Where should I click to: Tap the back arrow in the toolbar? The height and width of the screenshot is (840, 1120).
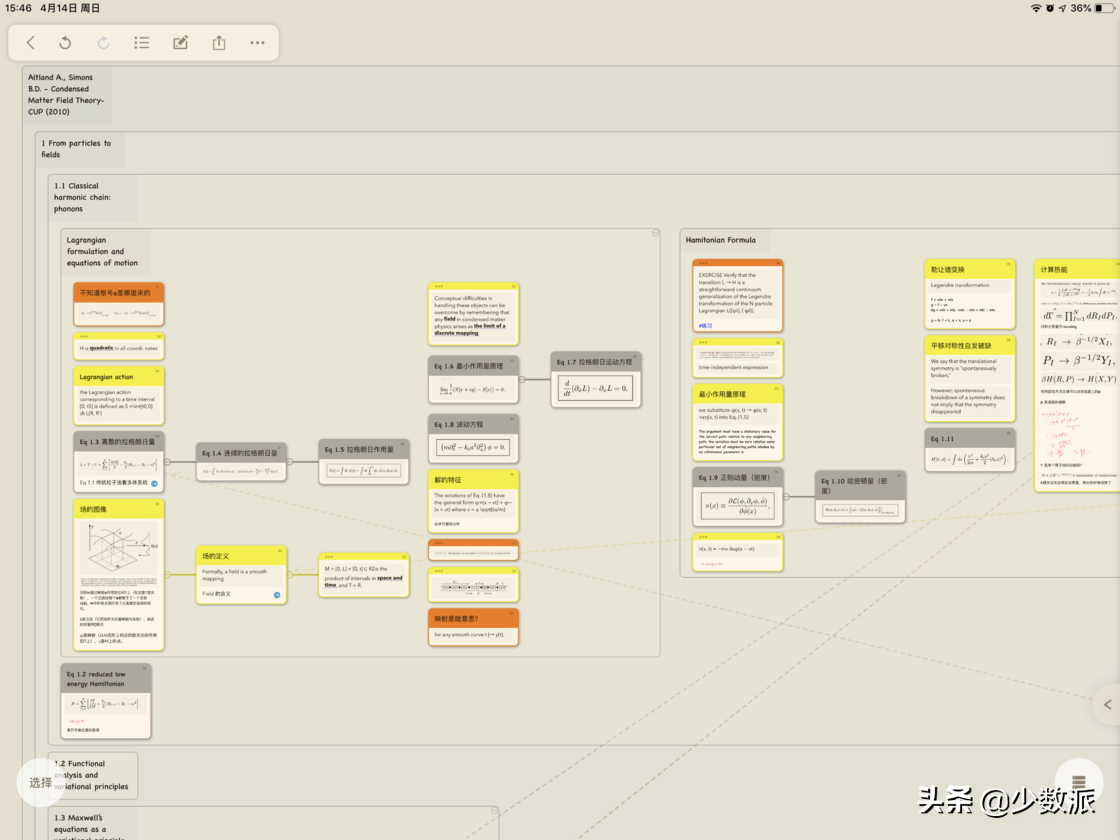click(x=31, y=43)
